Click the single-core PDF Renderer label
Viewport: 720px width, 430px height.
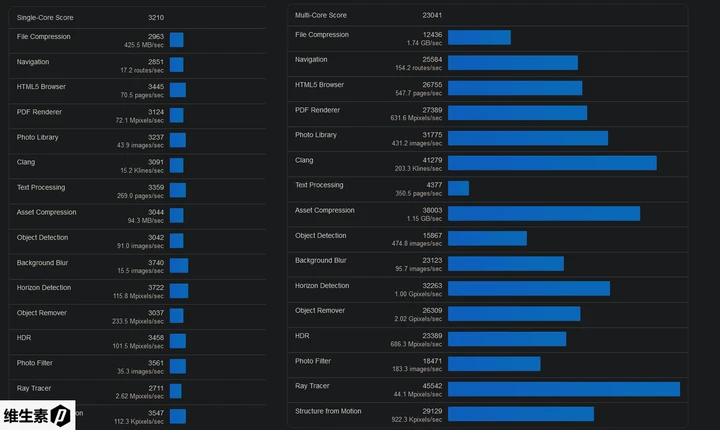coord(38,111)
